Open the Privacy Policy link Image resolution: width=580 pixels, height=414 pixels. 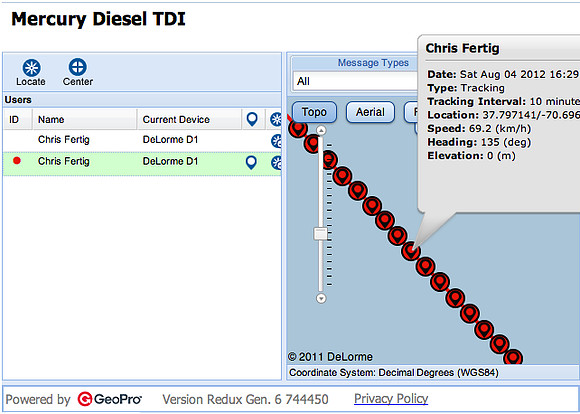click(x=391, y=398)
